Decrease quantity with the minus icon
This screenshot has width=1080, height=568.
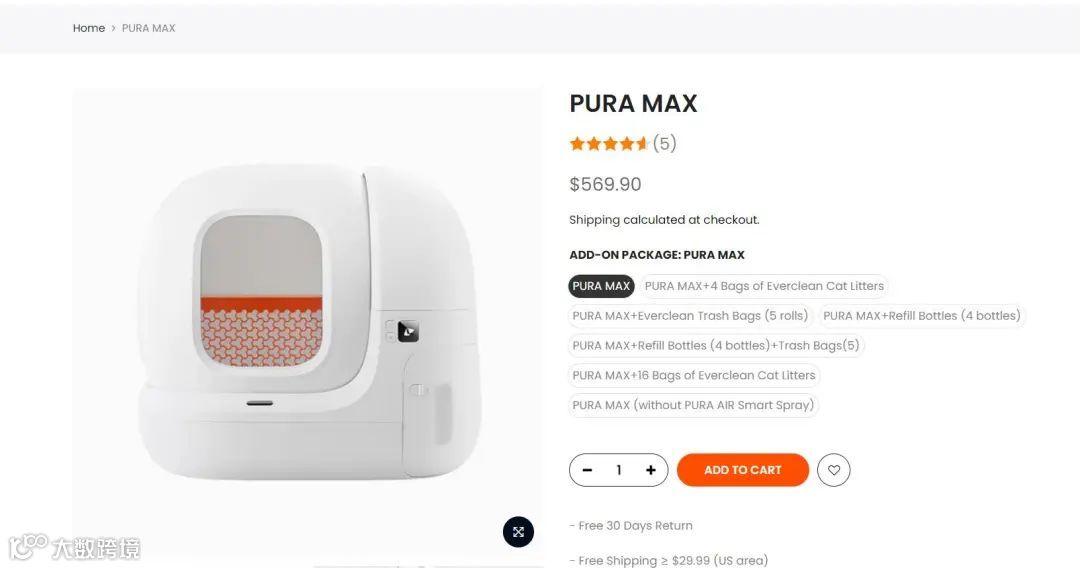[588, 470]
